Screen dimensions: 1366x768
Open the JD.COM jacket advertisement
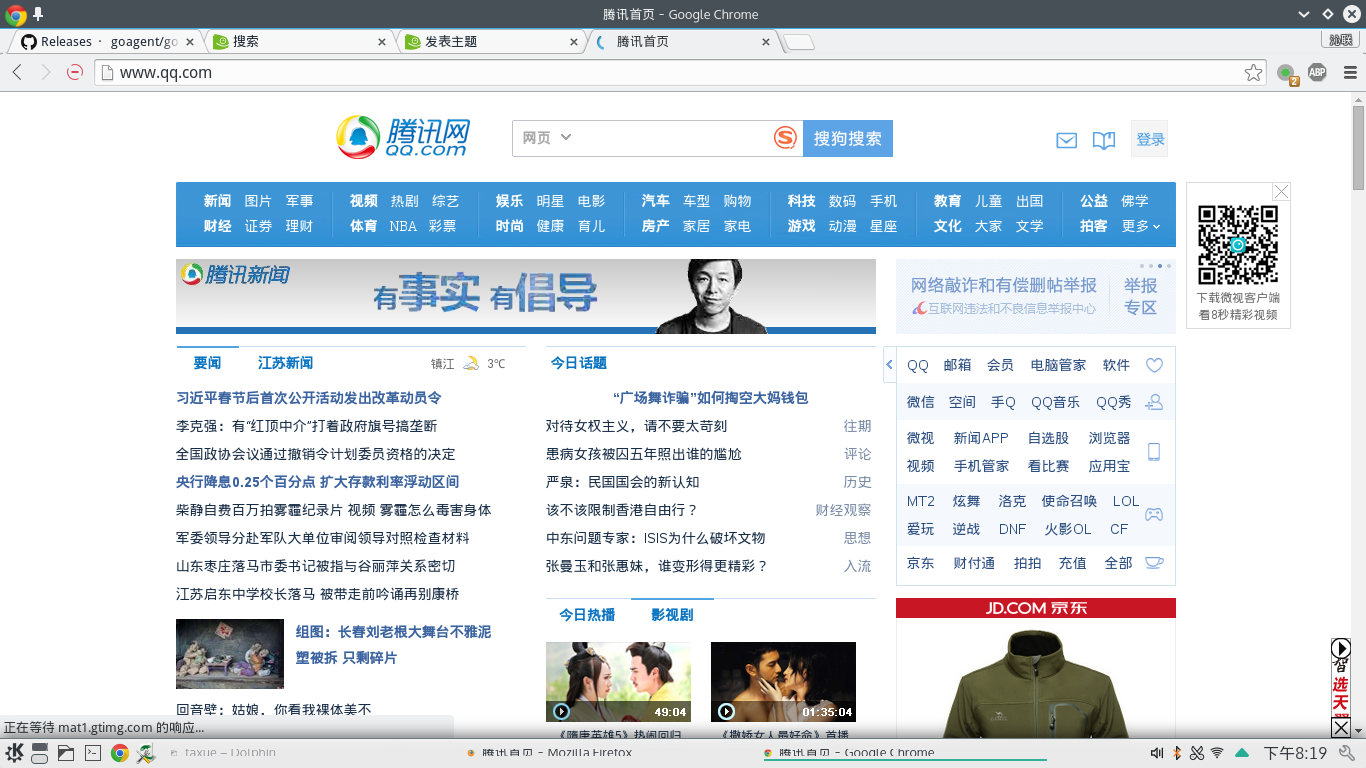click(1036, 668)
